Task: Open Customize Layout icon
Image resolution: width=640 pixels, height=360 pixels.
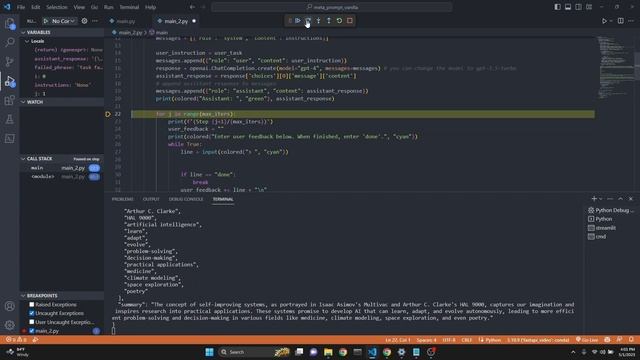Action: pos(589,7)
